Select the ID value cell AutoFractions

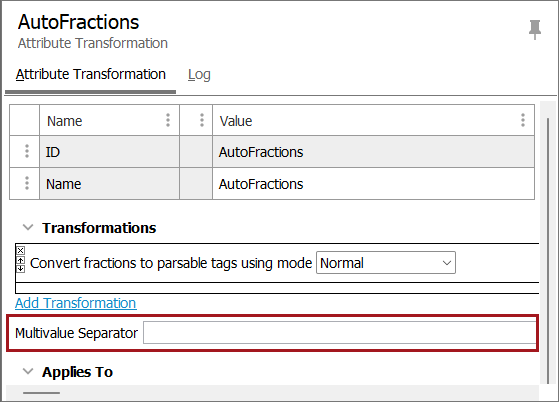pos(373,152)
